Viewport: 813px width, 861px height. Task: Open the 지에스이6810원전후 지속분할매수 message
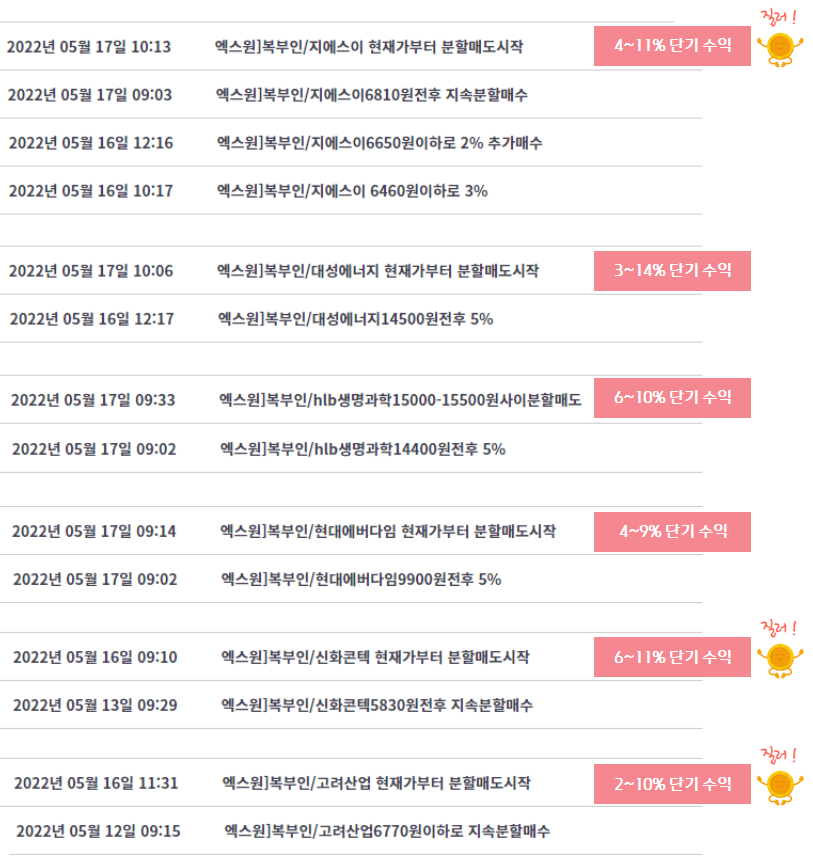[372, 95]
